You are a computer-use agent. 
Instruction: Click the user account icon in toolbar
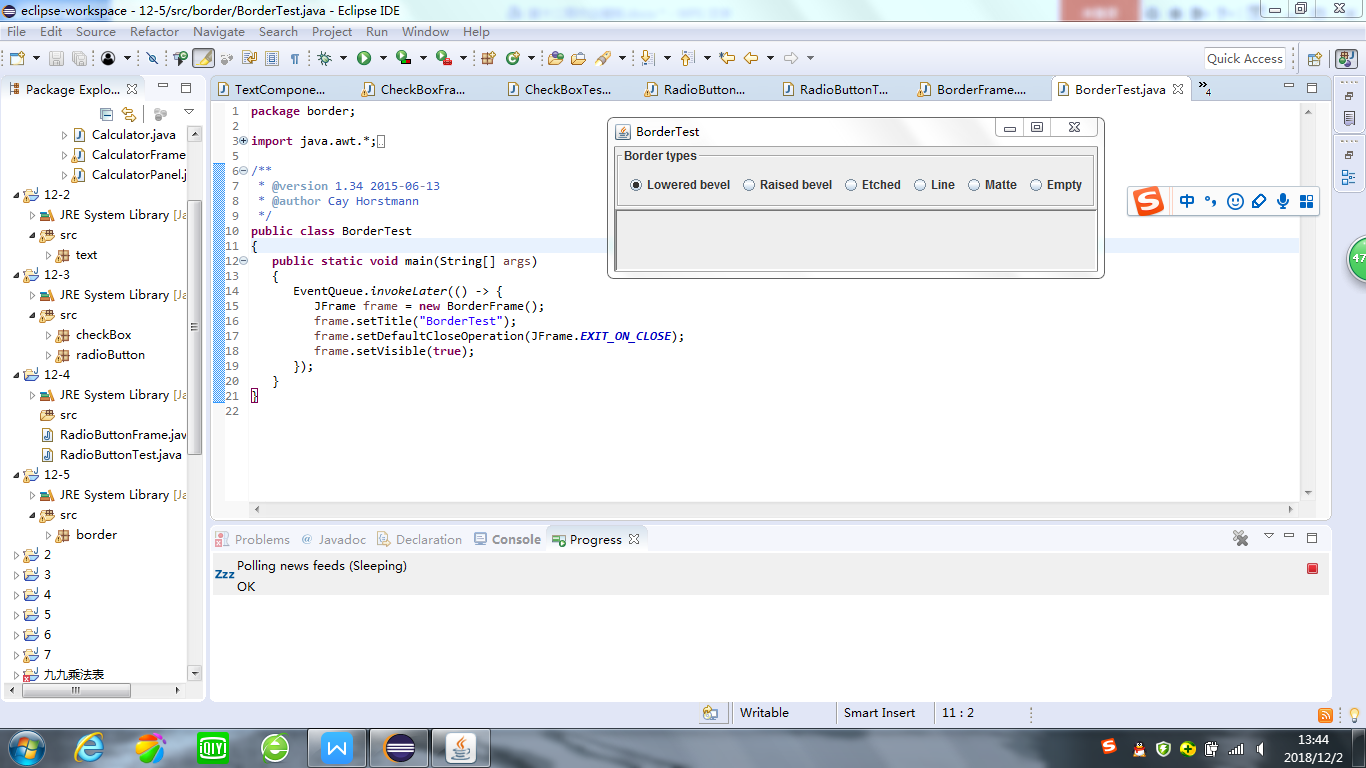click(108, 58)
